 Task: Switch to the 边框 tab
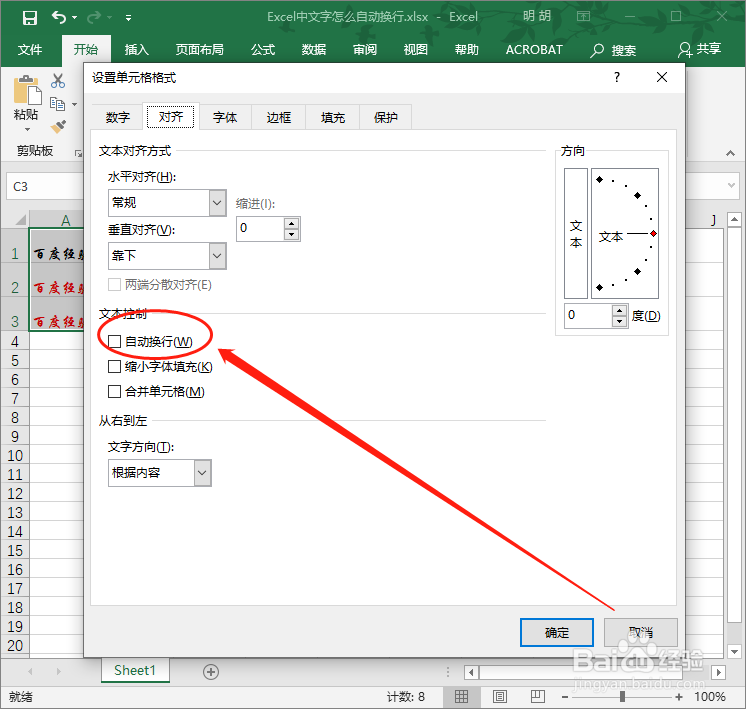tap(278, 117)
